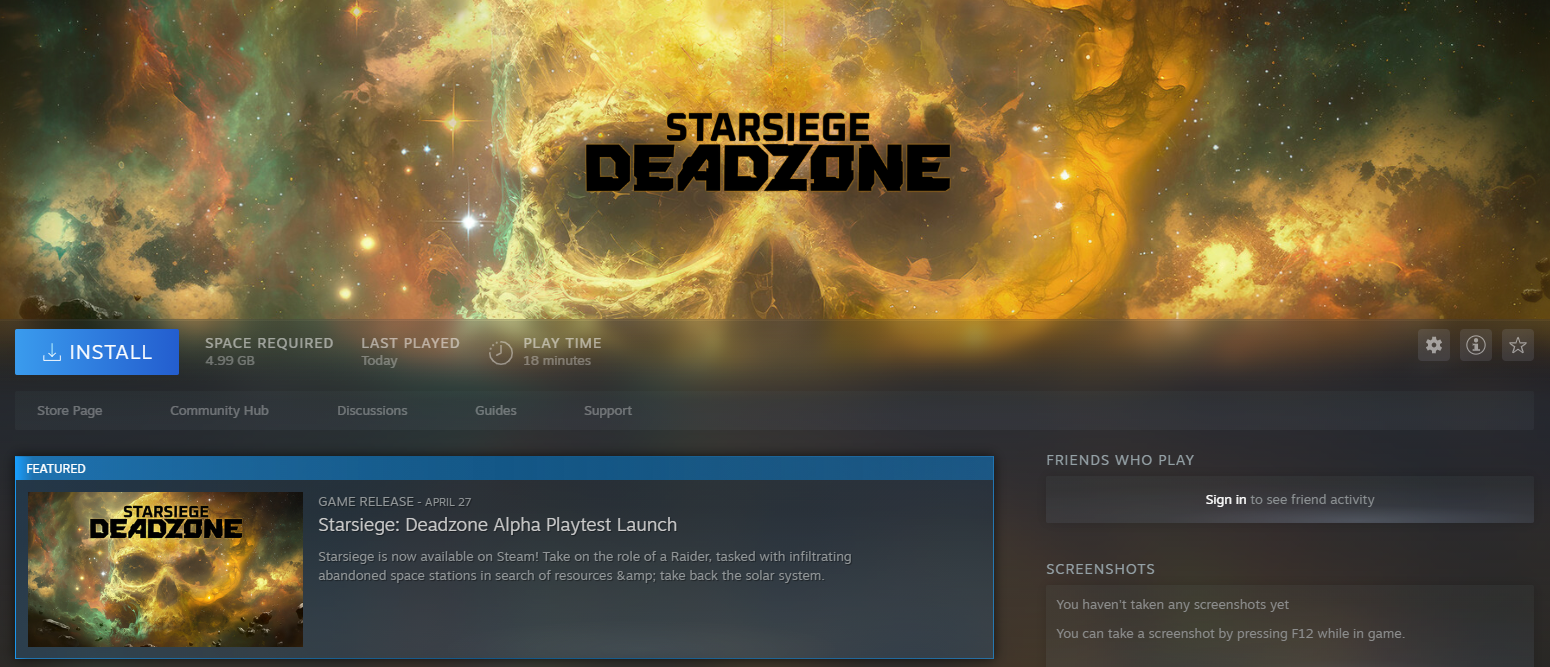Click the SPACE REQUIRED 4.99 GB text
The width and height of the screenshot is (1550, 667).
point(269,351)
